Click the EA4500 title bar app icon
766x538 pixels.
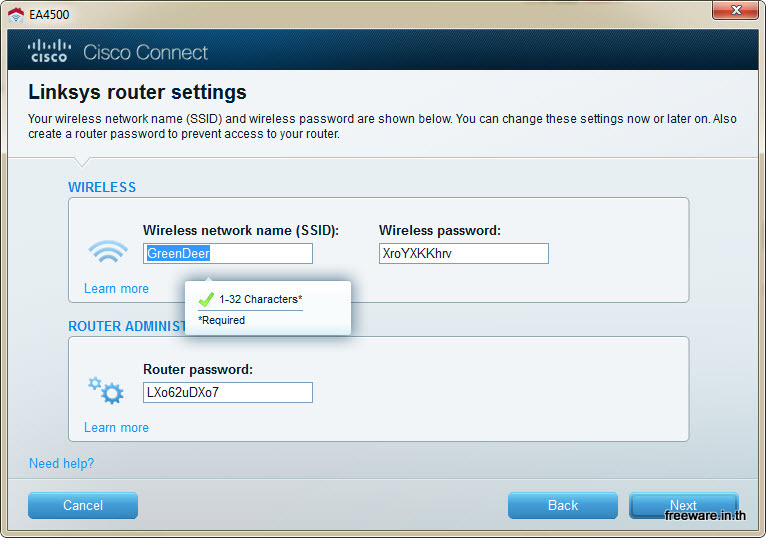(x=16, y=15)
